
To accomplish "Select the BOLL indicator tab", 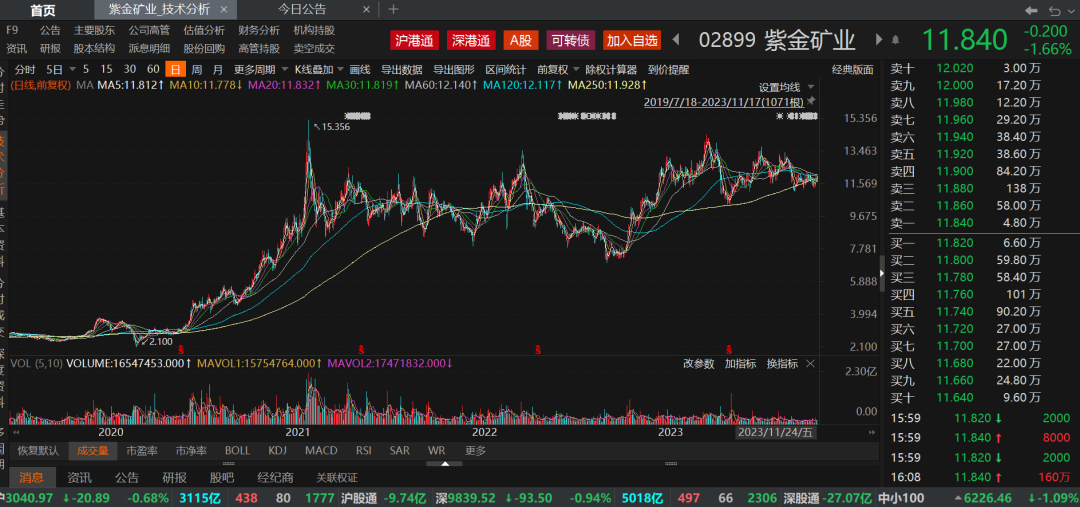I will click(x=238, y=451).
